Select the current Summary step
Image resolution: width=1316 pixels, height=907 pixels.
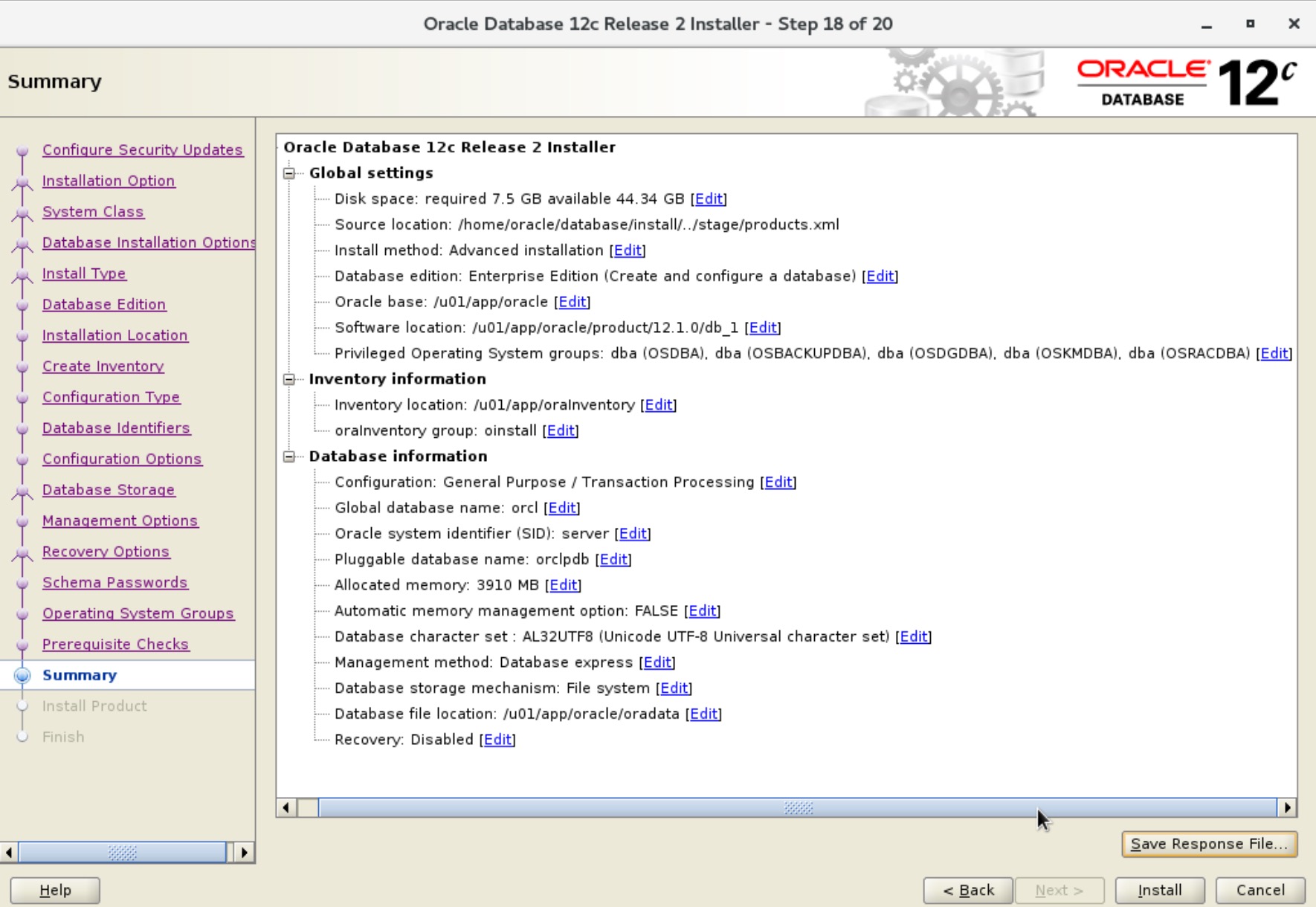80,675
